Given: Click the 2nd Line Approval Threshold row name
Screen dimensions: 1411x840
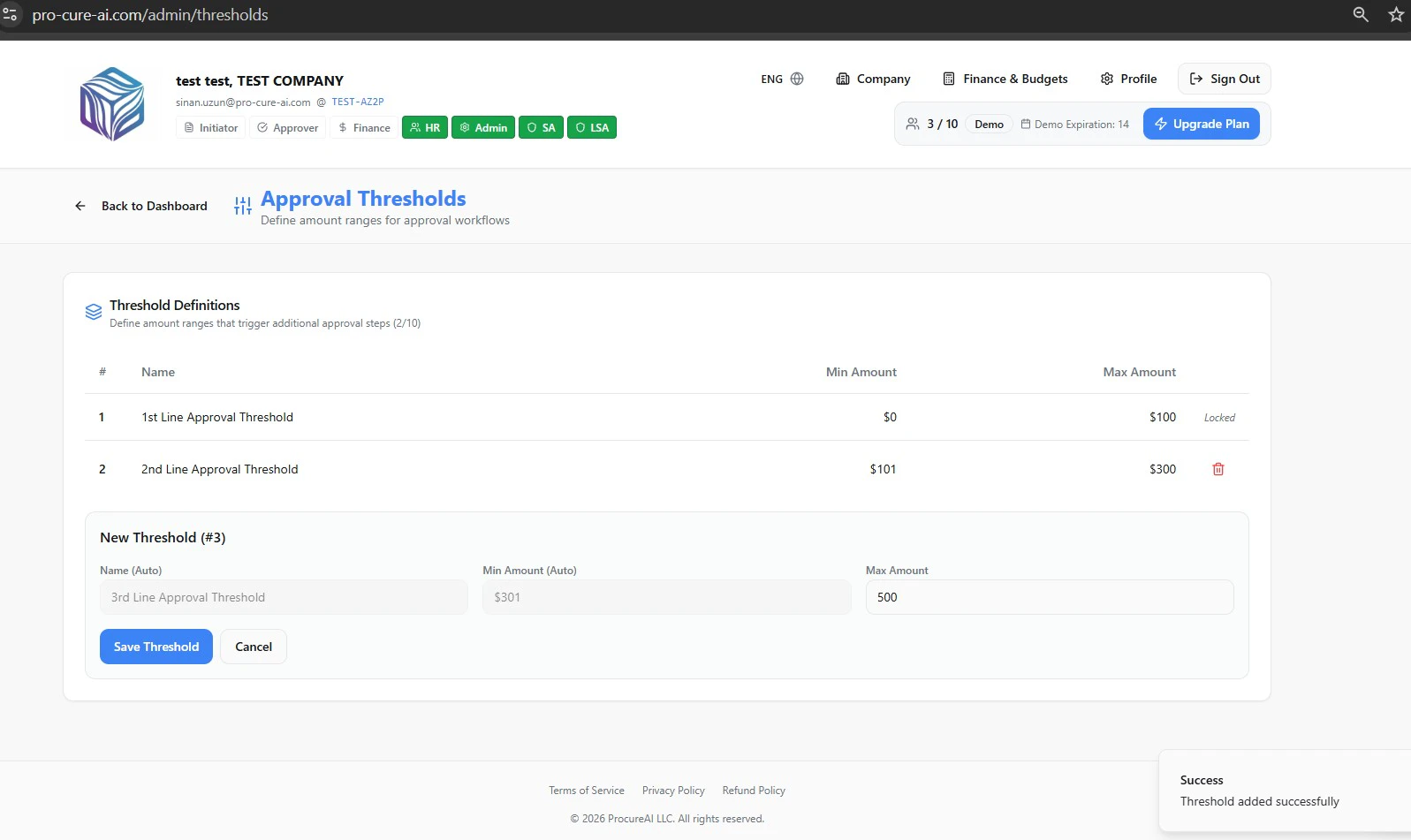Looking at the screenshot, I should click(220, 469).
